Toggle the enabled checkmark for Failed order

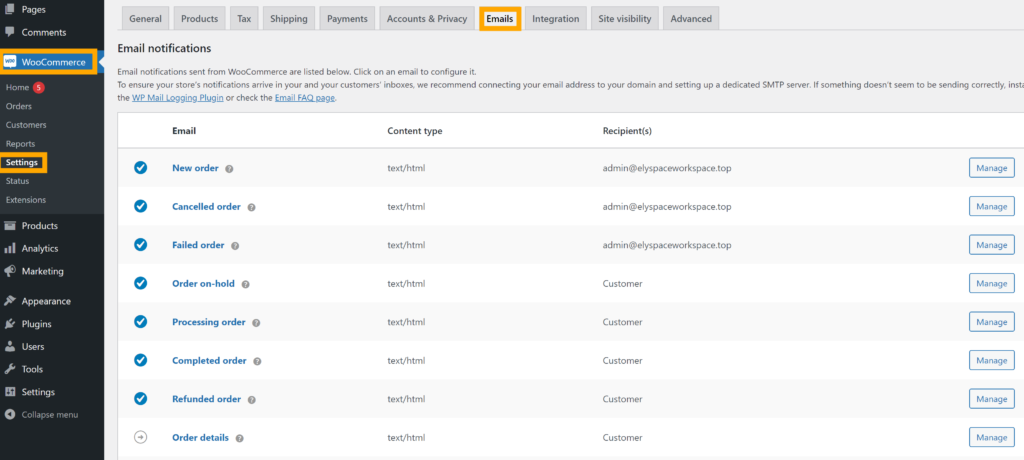coord(141,245)
